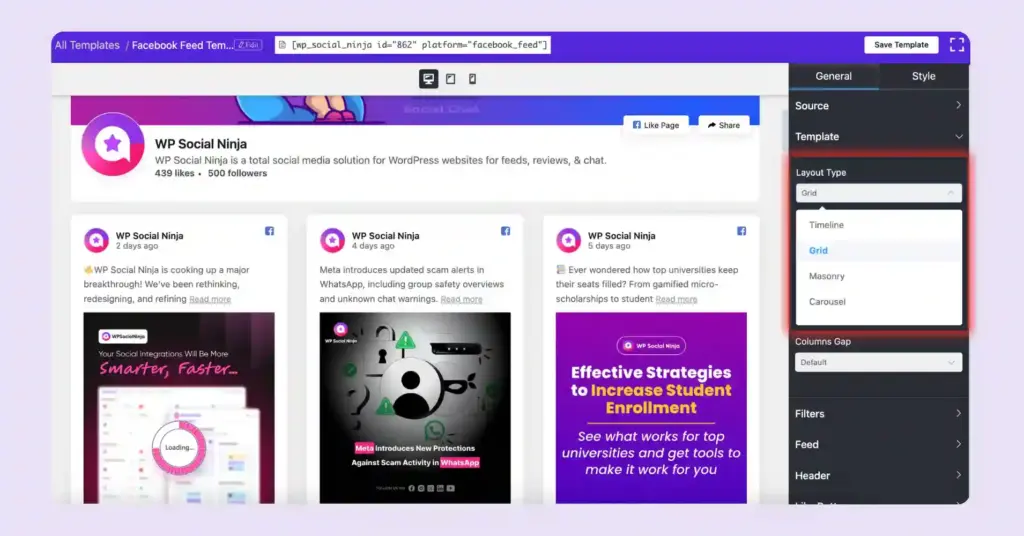Click avatar on 5 days ago post
Screen dimensions: 1024x536
[568, 240]
